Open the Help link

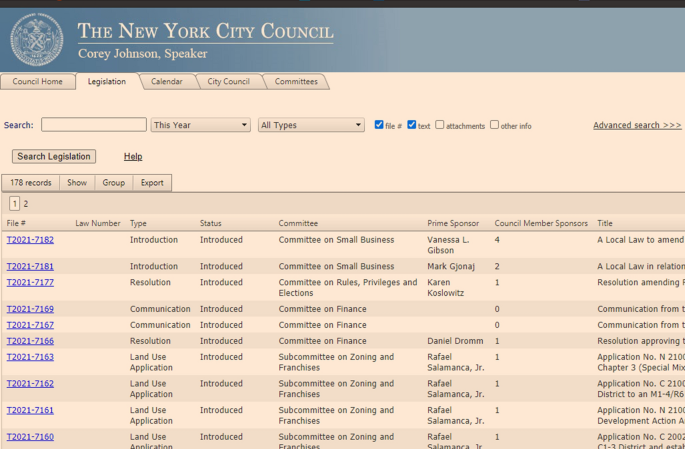(133, 156)
